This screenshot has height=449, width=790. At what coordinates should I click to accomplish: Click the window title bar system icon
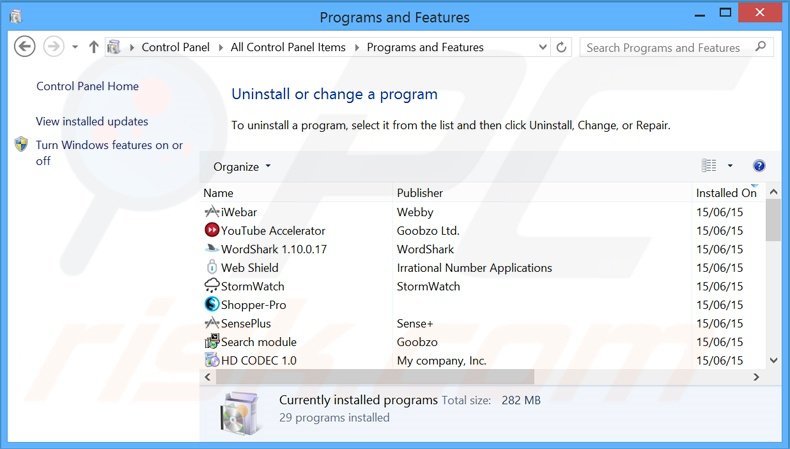16,17
